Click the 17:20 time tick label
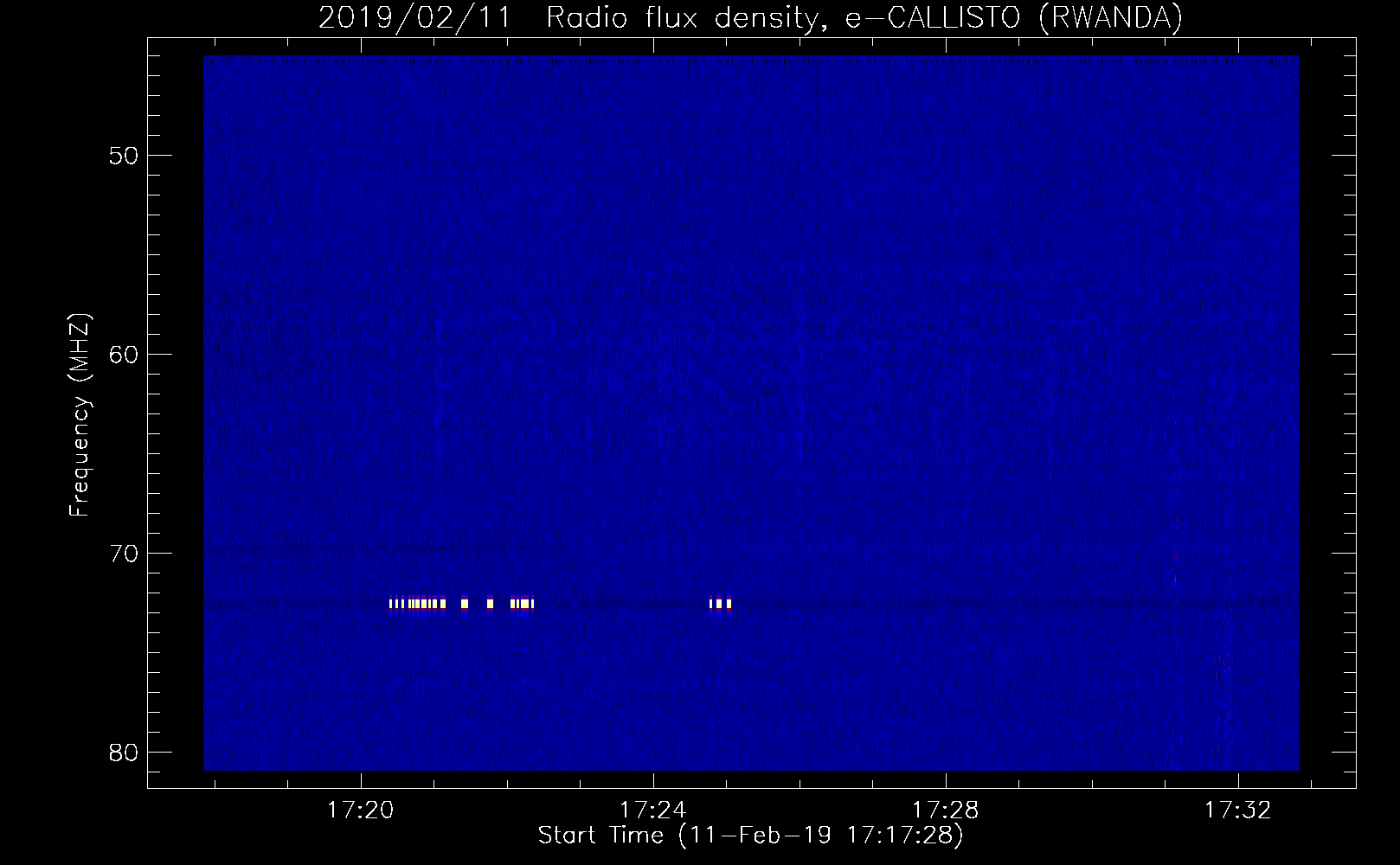Viewport: 1400px width, 865px height. point(360,811)
